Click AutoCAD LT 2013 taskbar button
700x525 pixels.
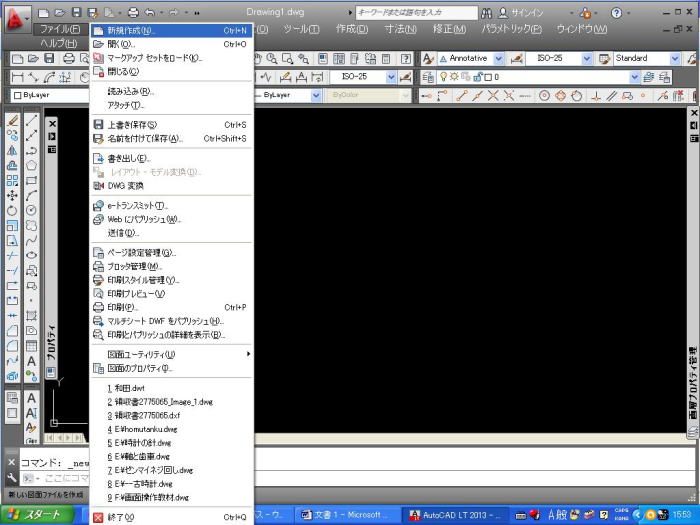click(457, 515)
